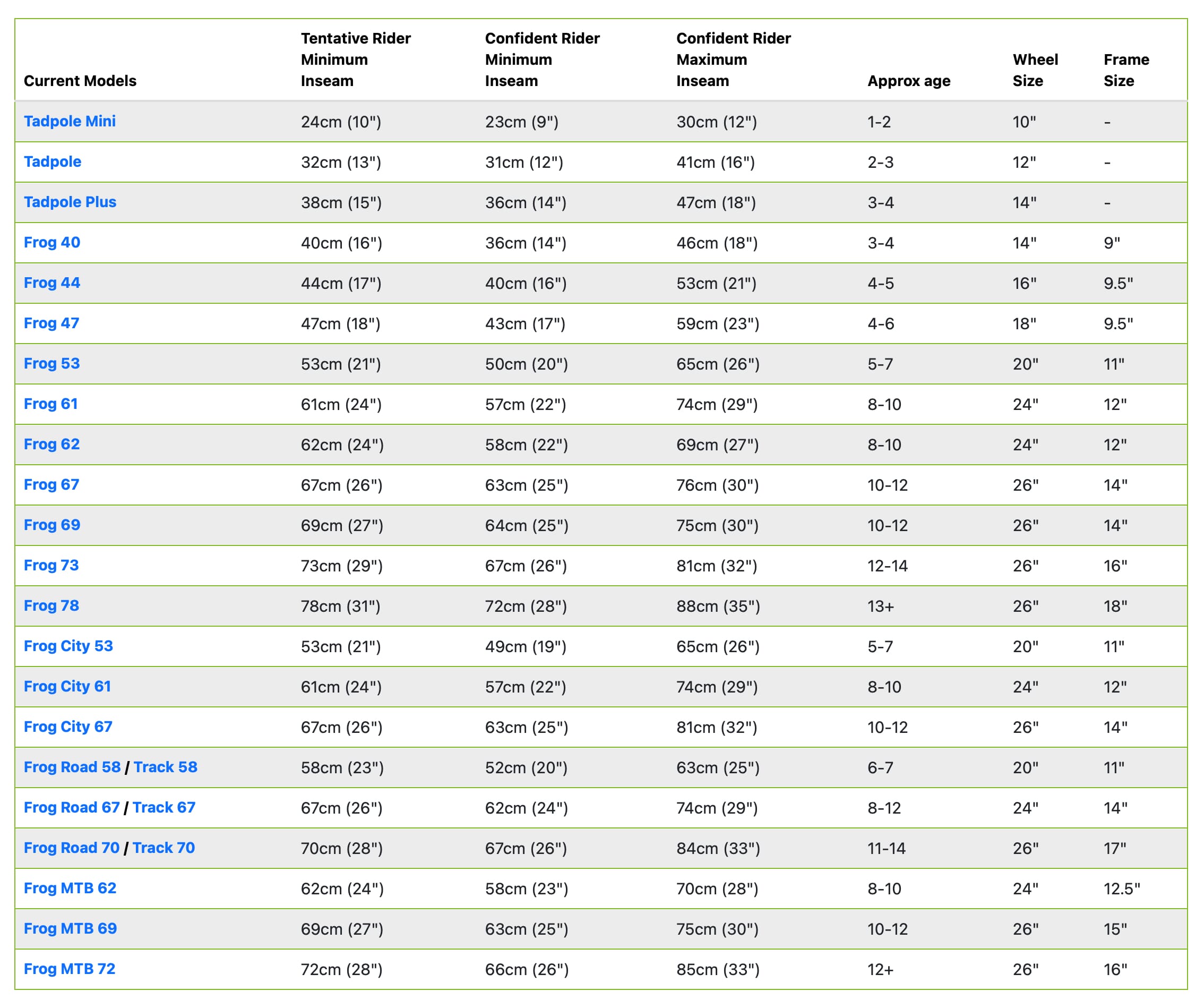Follow the Frog Road 67 link
The image size is (1204, 1008).
(71, 807)
